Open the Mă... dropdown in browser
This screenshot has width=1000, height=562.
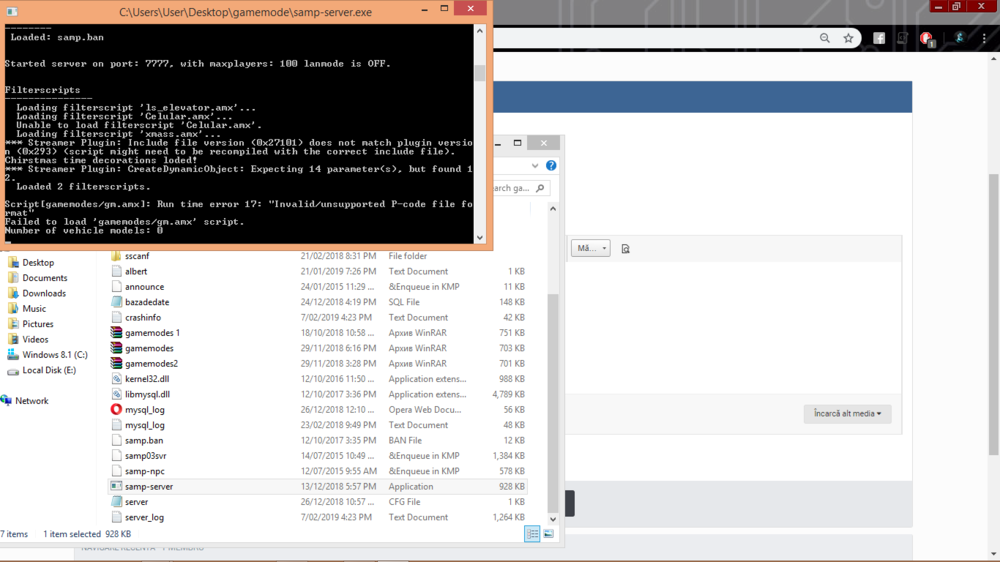[591, 248]
